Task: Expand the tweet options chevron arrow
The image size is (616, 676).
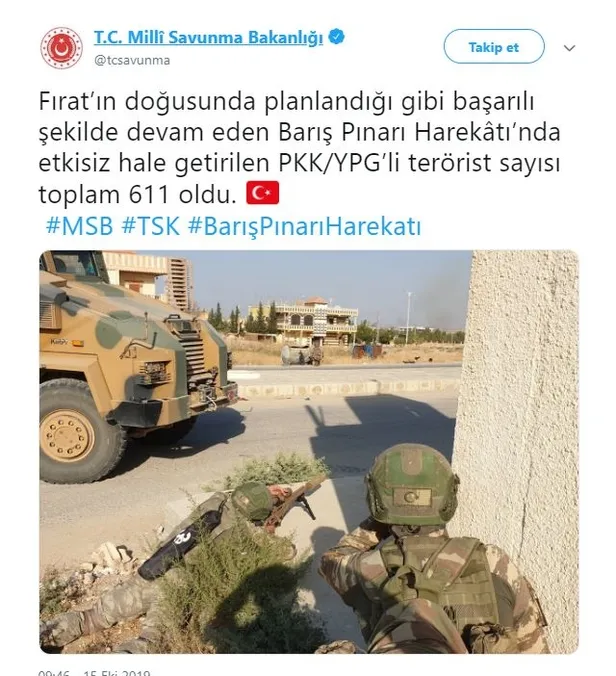Action: click(569, 48)
